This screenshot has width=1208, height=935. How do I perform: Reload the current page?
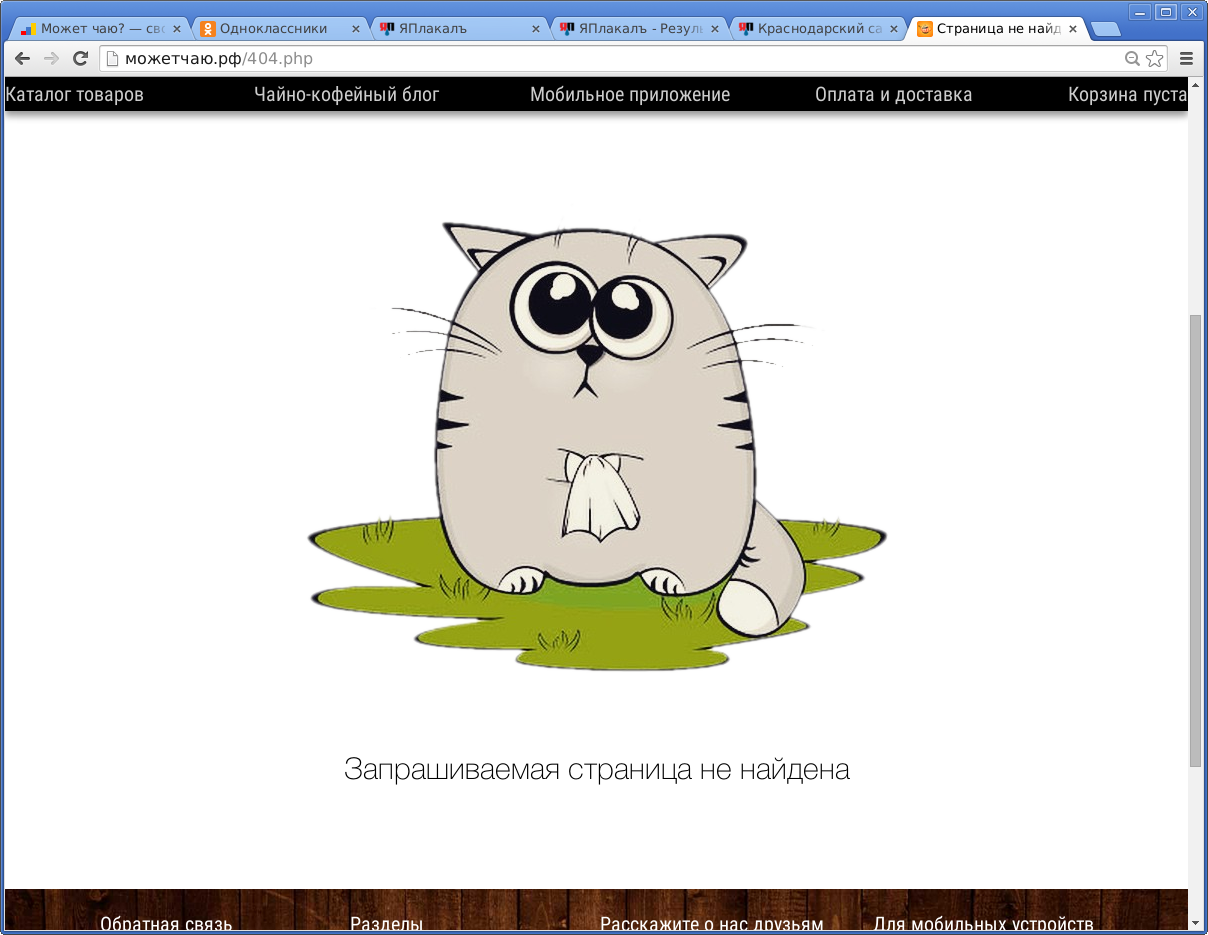click(78, 58)
